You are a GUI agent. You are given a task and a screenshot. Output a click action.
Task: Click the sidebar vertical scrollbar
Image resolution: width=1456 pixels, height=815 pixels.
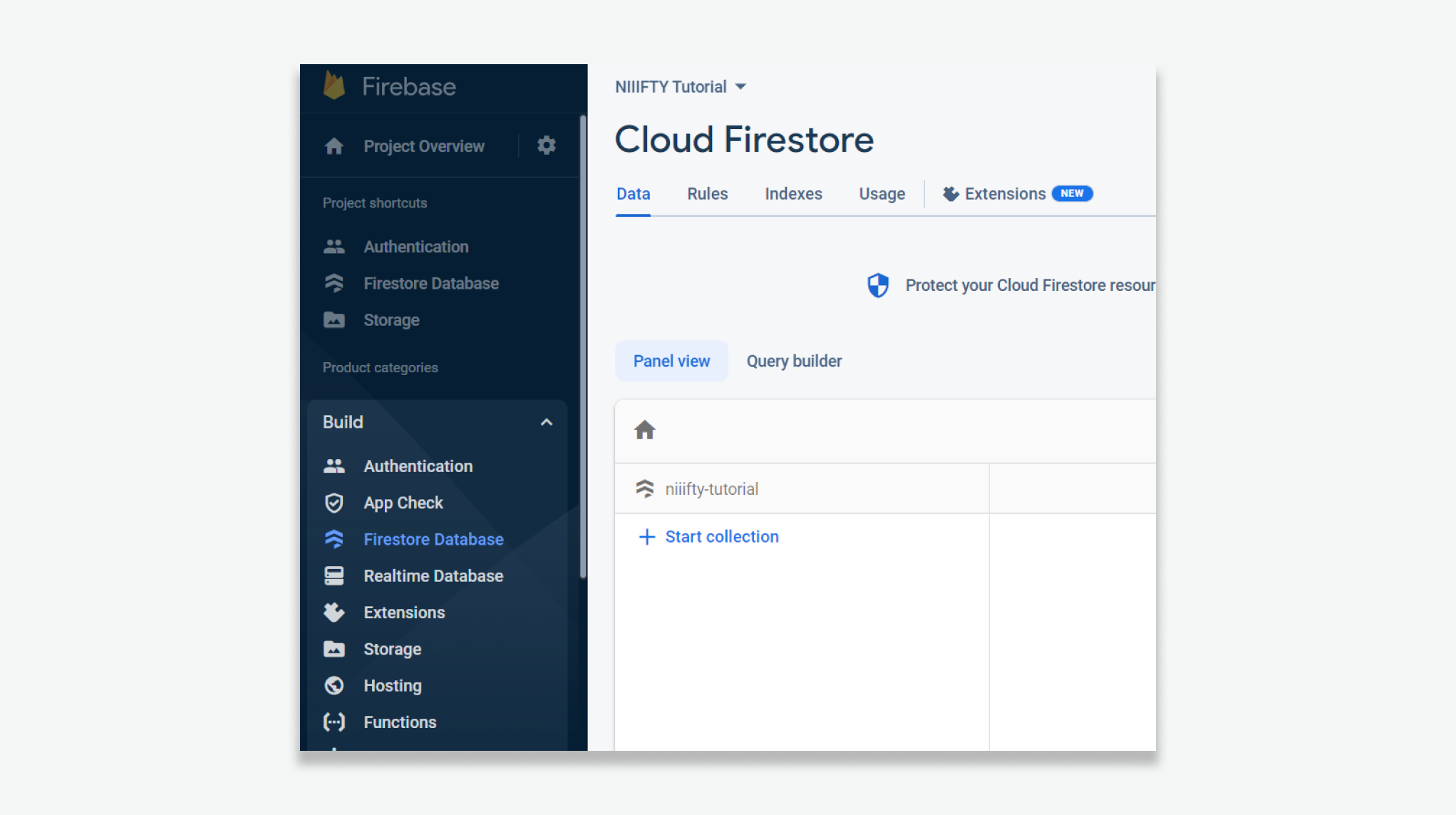pyautogui.click(x=583, y=346)
